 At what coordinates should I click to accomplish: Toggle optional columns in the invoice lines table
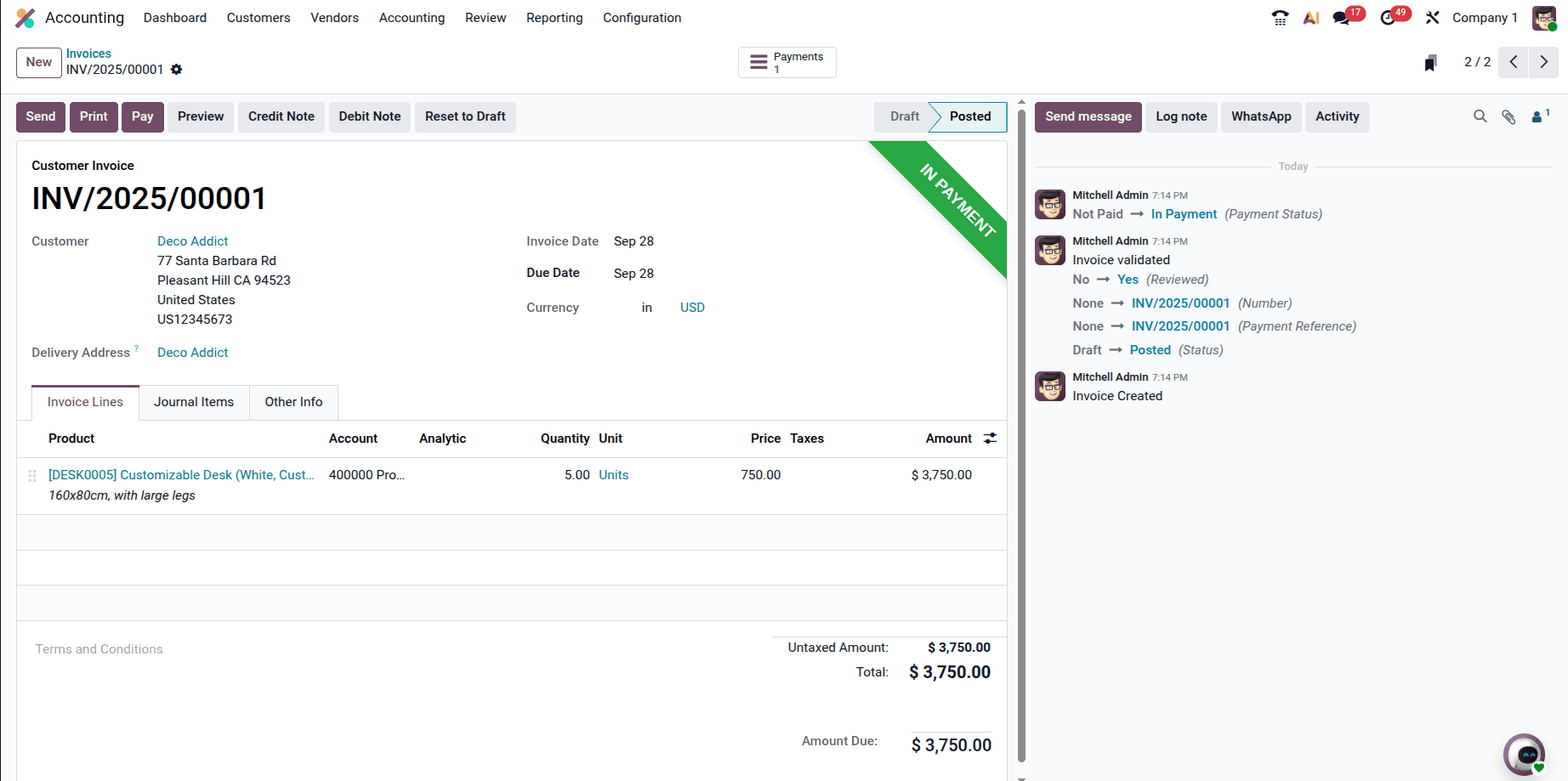pyautogui.click(x=990, y=439)
